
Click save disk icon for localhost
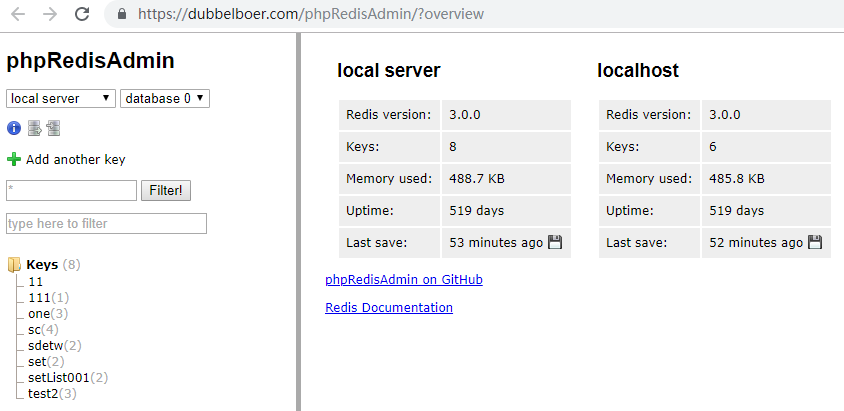tap(815, 243)
